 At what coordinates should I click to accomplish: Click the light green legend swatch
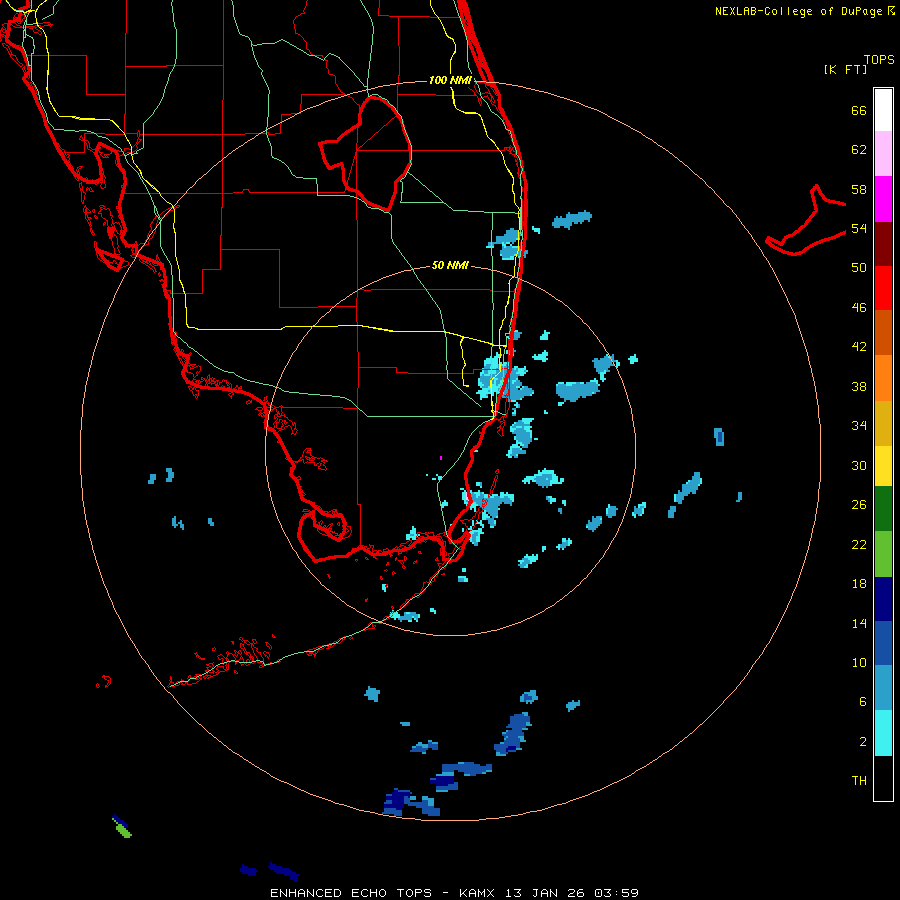point(883,554)
